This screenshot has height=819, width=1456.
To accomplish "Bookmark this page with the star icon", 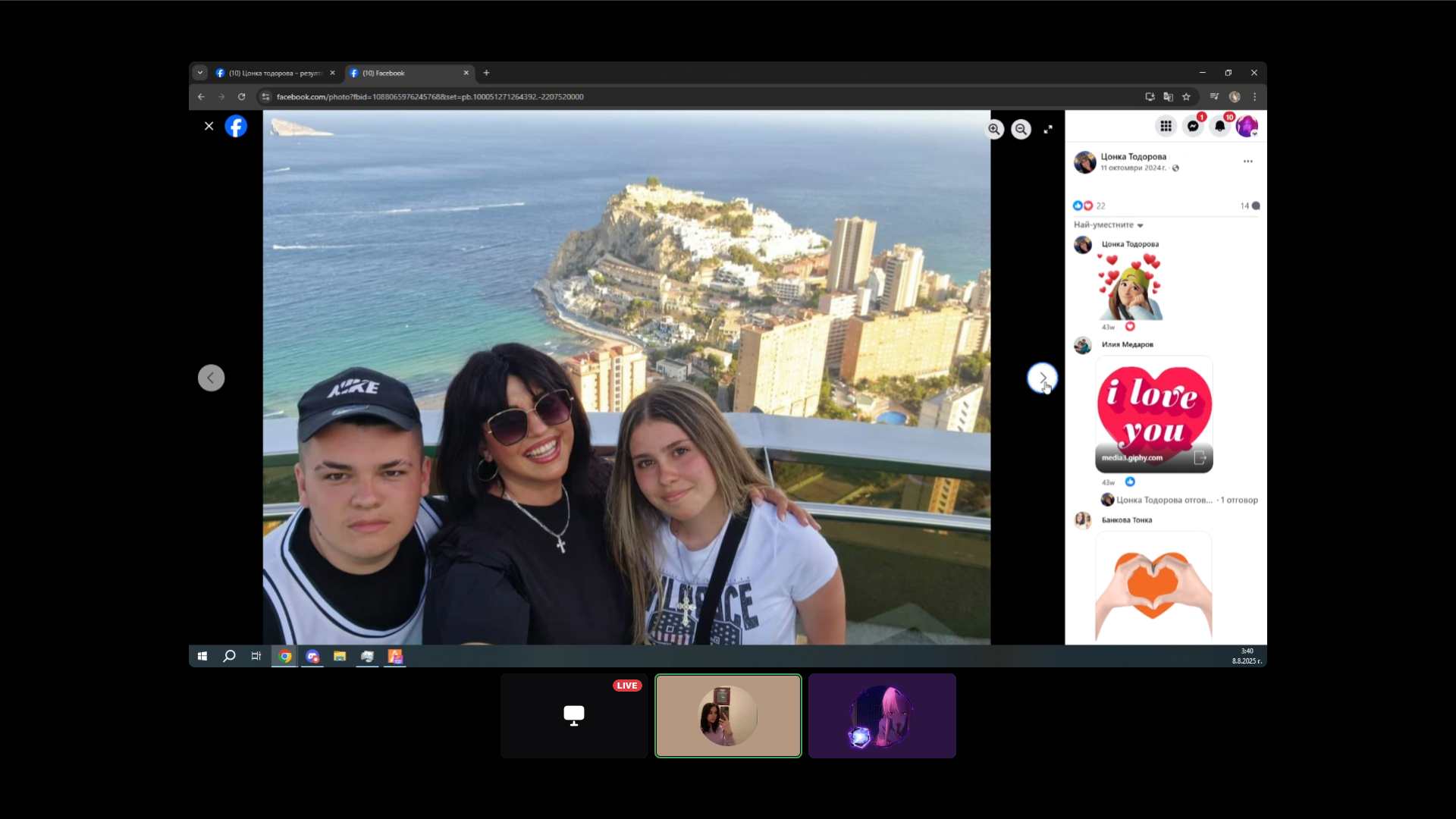I will tap(1186, 97).
